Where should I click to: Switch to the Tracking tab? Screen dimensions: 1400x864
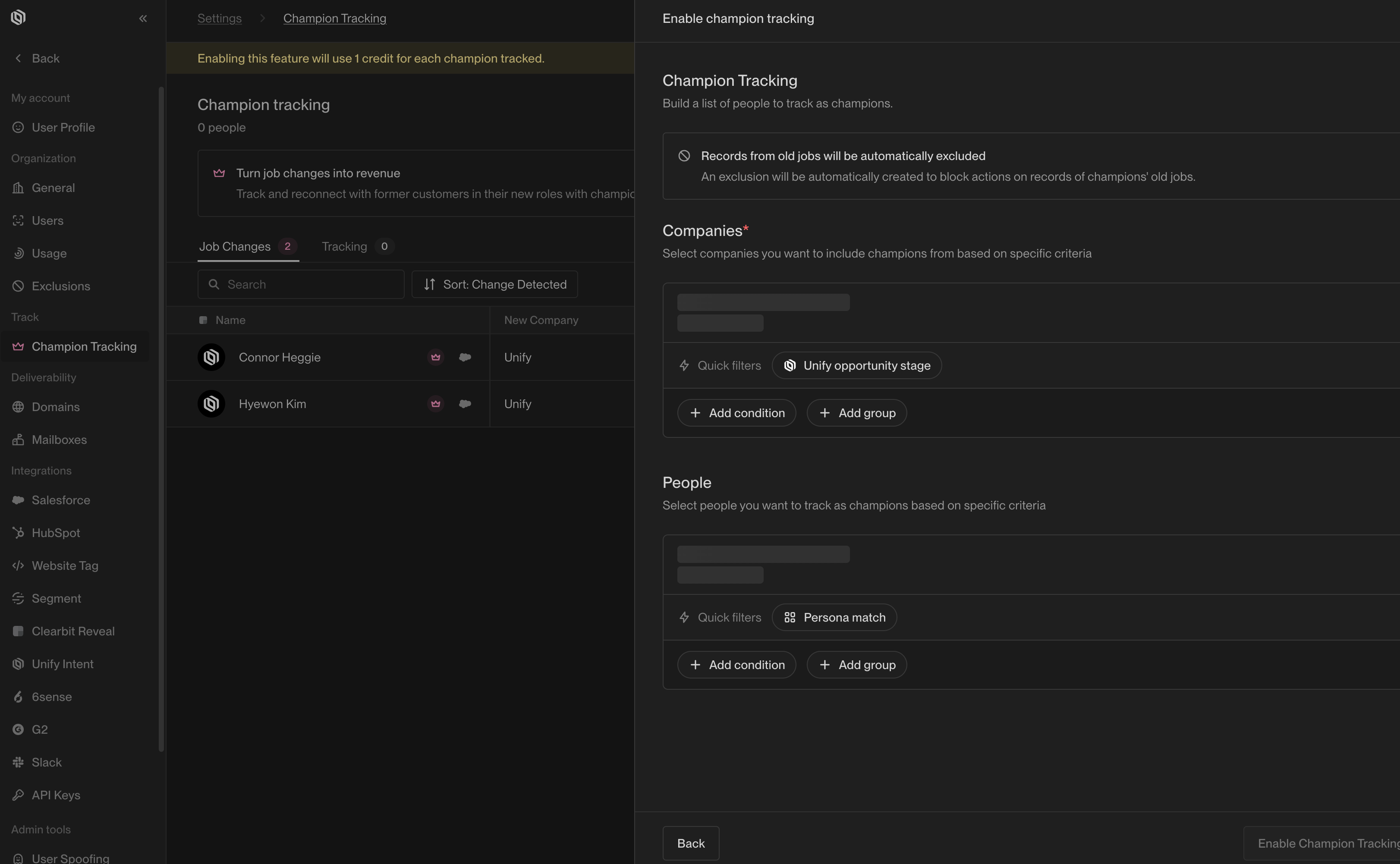click(358, 246)
